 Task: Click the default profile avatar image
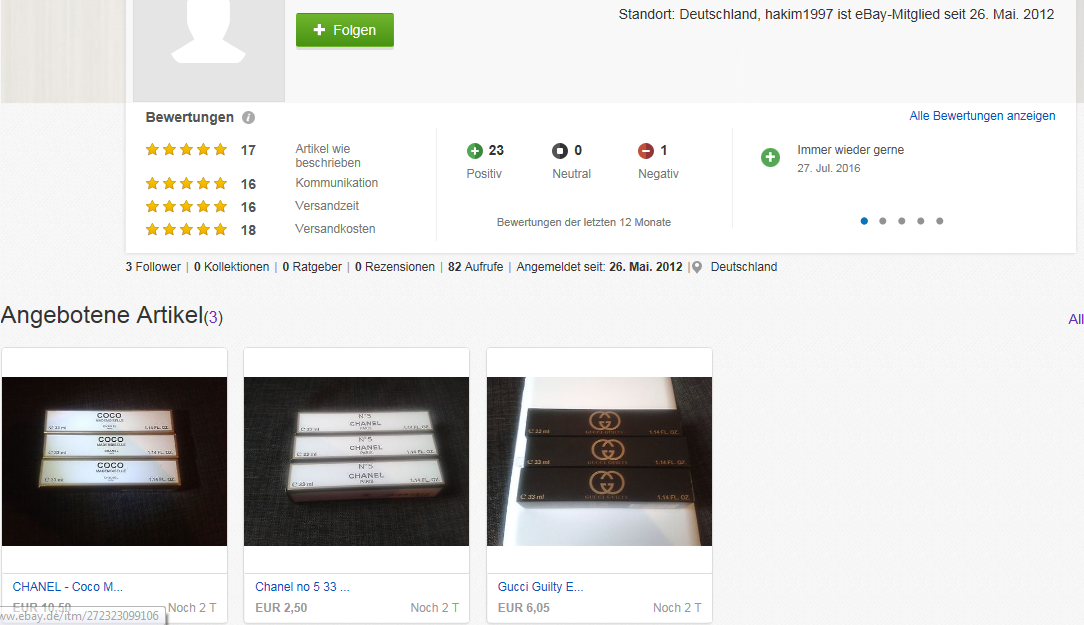(x=209, y=50)
